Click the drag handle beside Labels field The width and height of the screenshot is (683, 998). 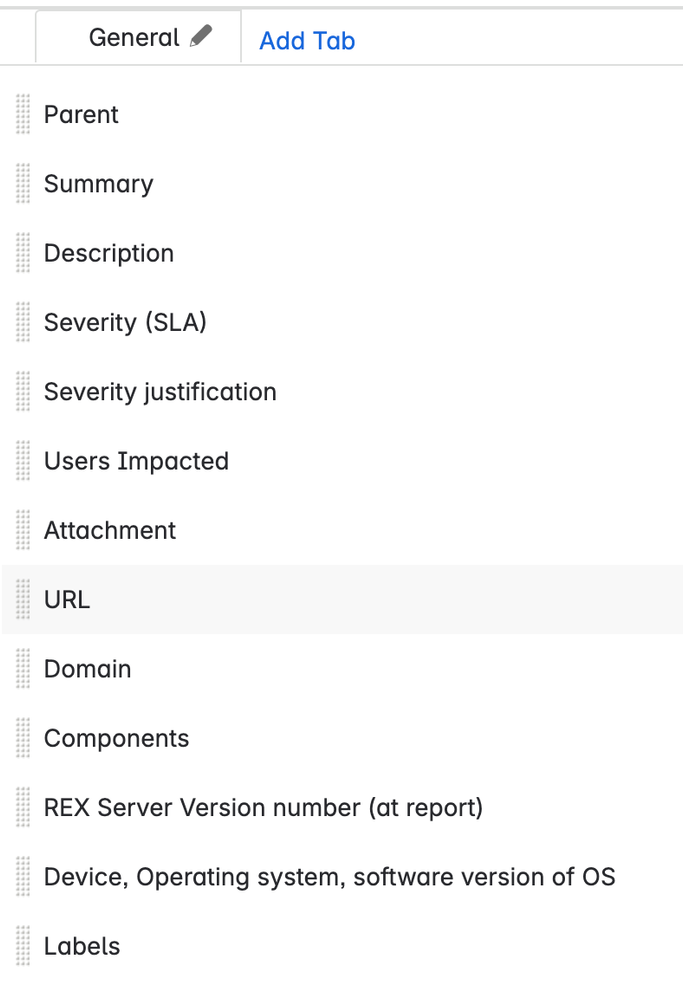point(21,946)
